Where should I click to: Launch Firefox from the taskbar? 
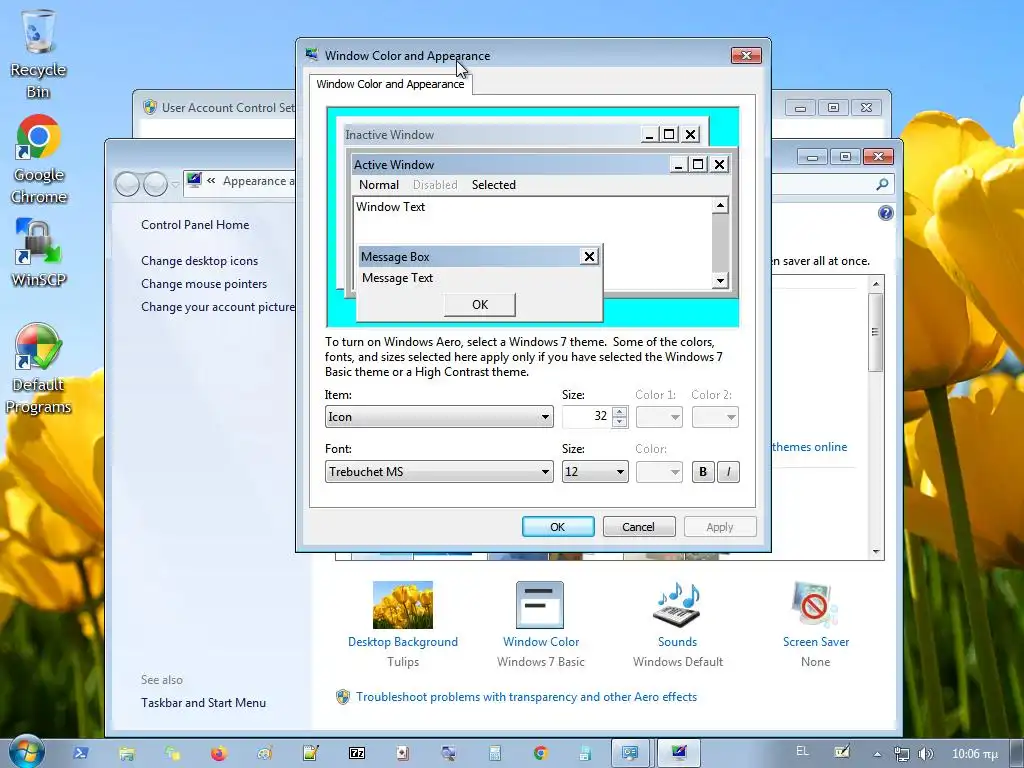click(219, 753)
